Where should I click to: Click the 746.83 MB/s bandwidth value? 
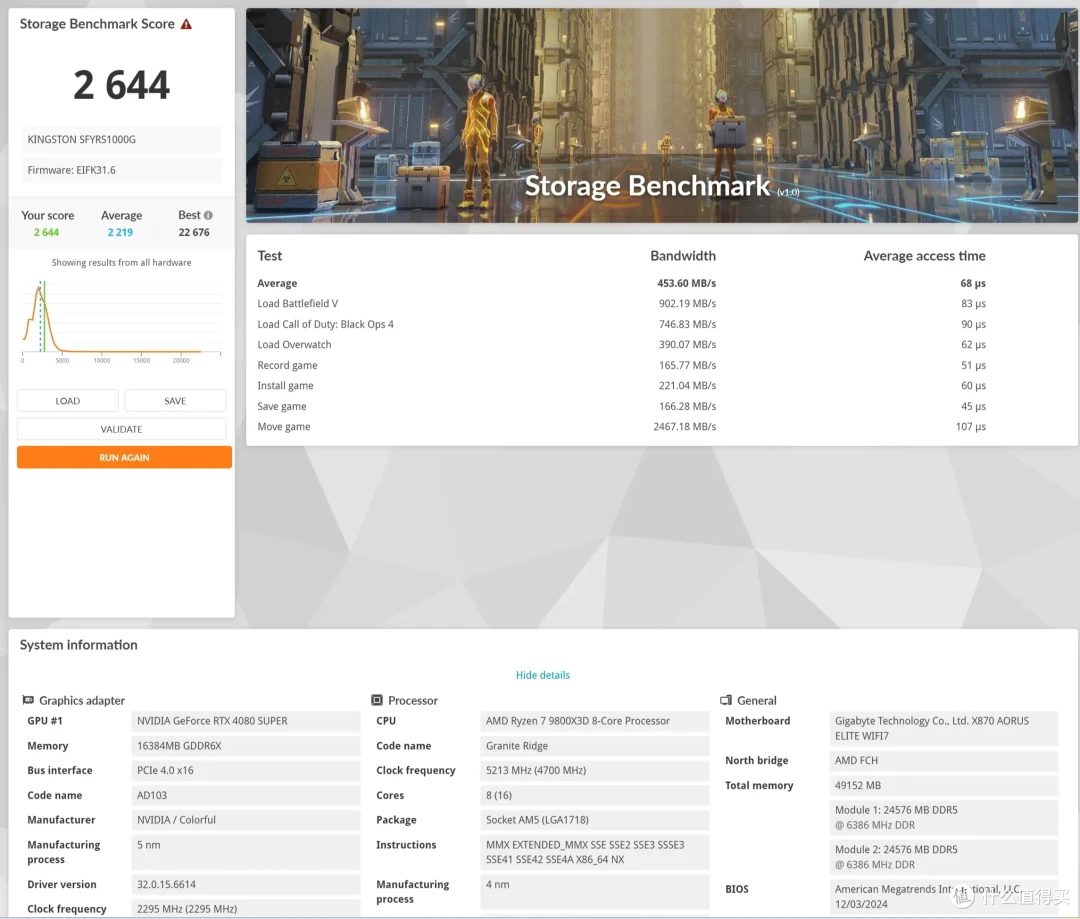pos(687,324)
